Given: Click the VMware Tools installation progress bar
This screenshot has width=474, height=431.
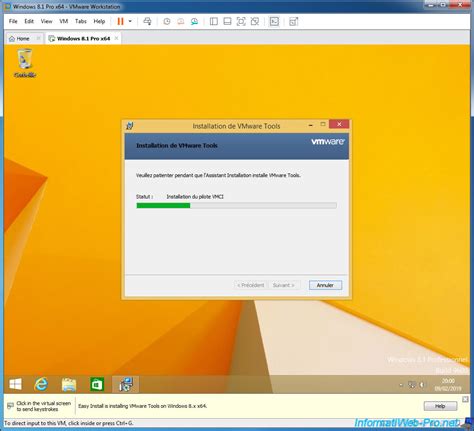Looking at the screenshot, I should [x=236, y=206].
